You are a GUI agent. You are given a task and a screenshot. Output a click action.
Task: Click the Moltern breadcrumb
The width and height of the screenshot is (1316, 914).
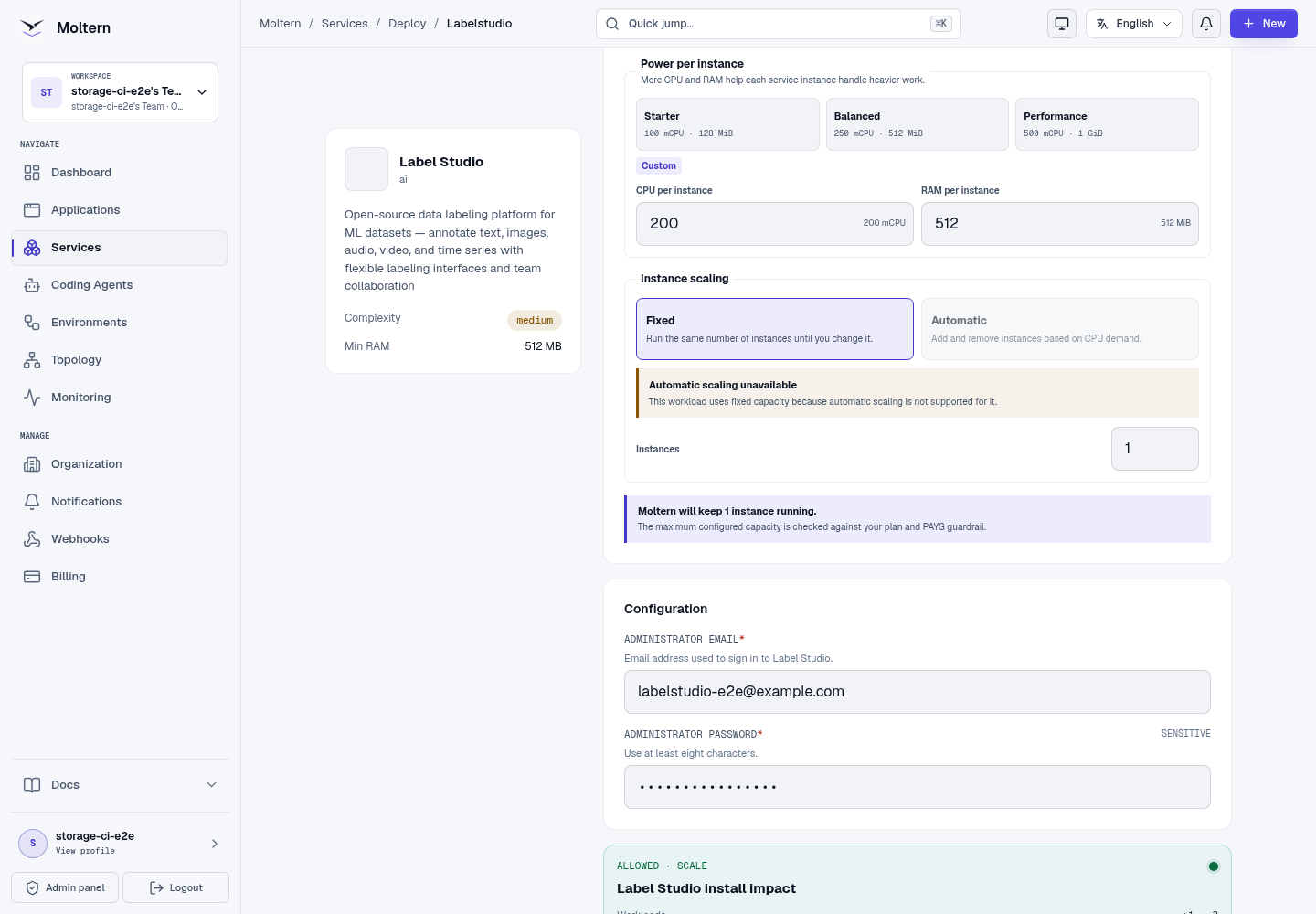[x=280, y=24]
